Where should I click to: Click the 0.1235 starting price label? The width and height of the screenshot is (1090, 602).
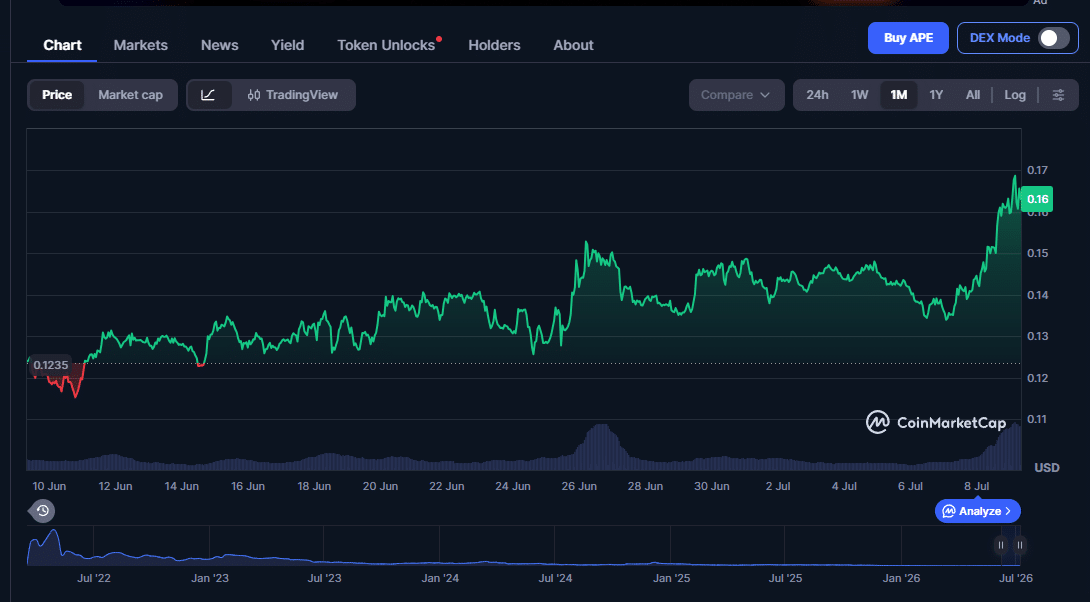pyautogui.click(x=51, y=365)
